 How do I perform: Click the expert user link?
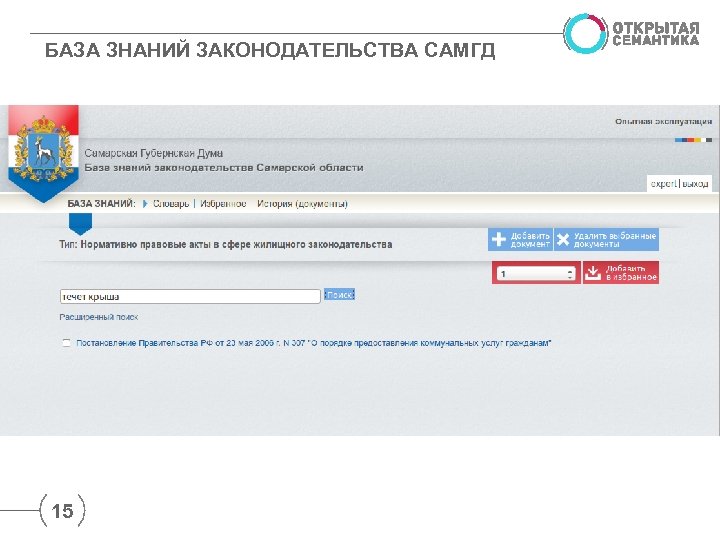pos(664,184)
